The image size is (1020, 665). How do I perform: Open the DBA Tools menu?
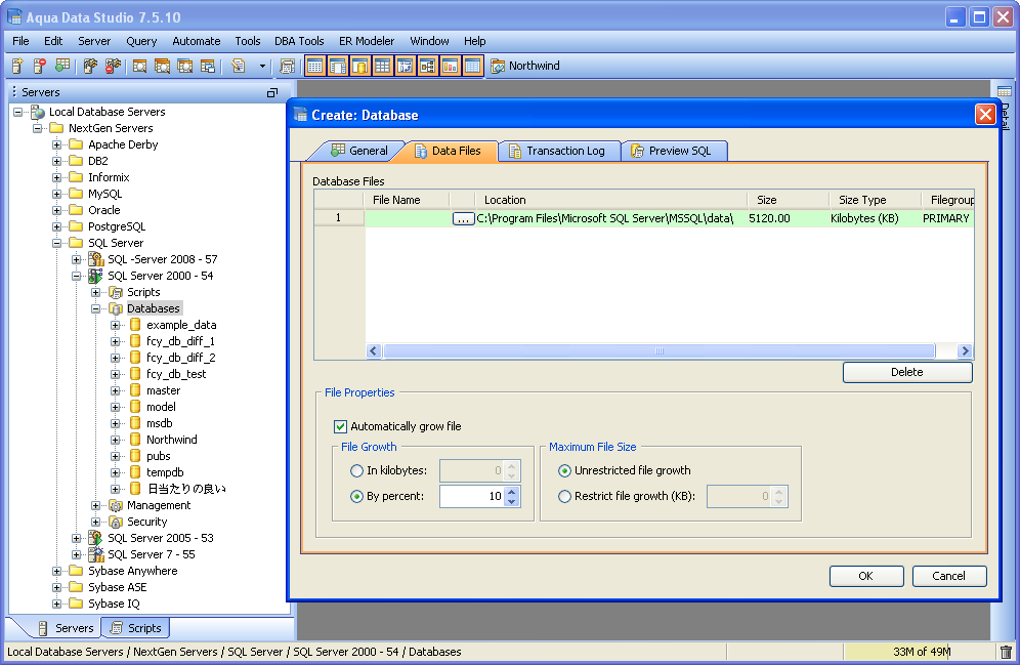pyautogui.click(x=299, y=41)
